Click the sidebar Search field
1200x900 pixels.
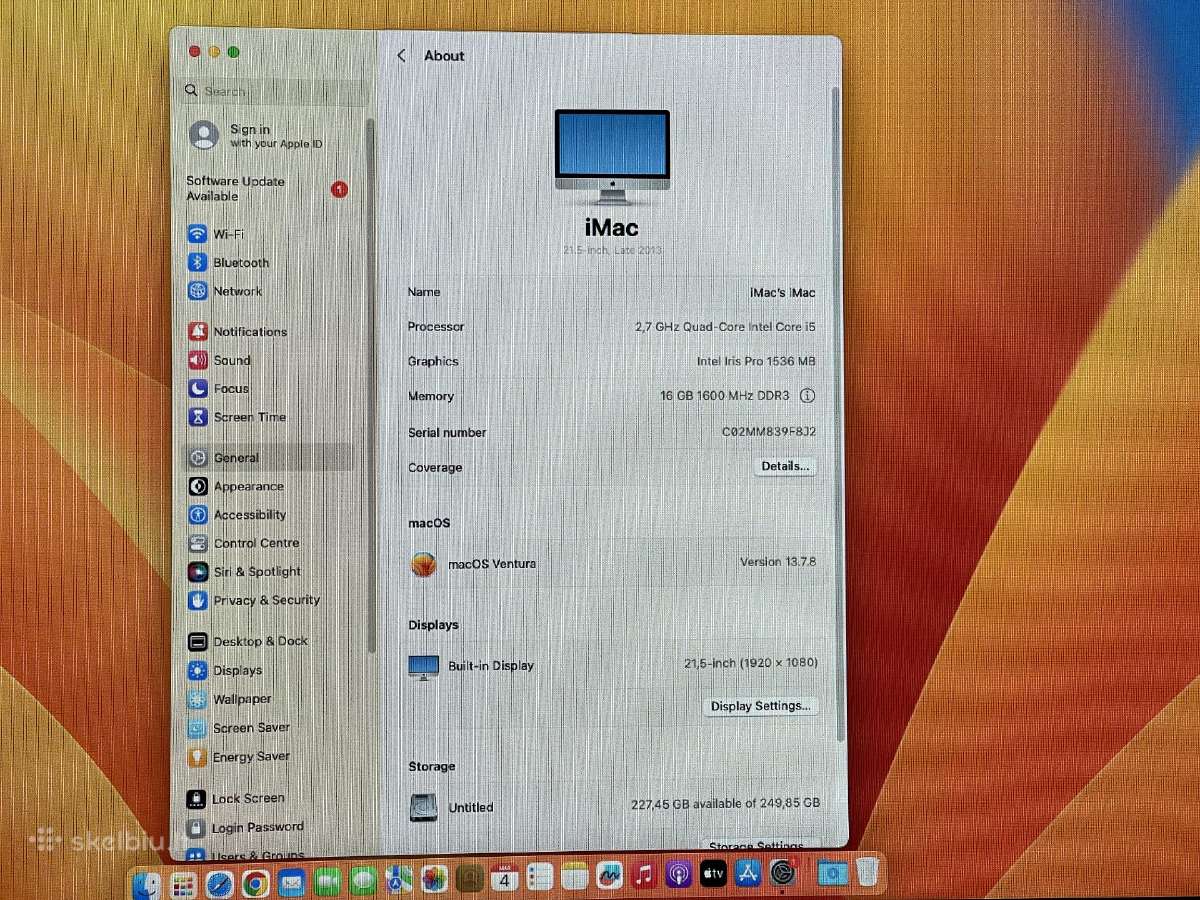[x=276, y=91]
